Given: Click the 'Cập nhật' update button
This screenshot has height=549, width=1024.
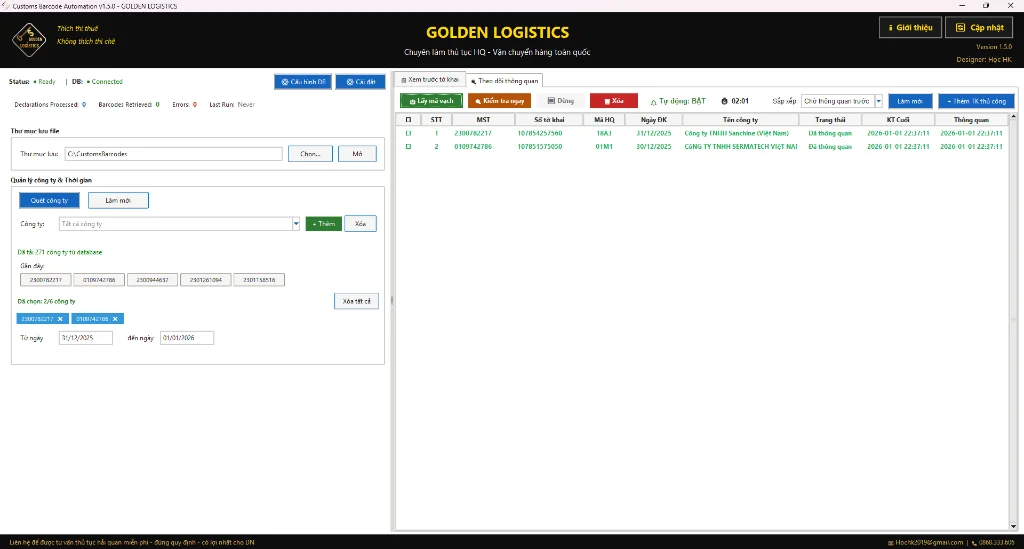Looking at the screenshot, I should (981, 28).
